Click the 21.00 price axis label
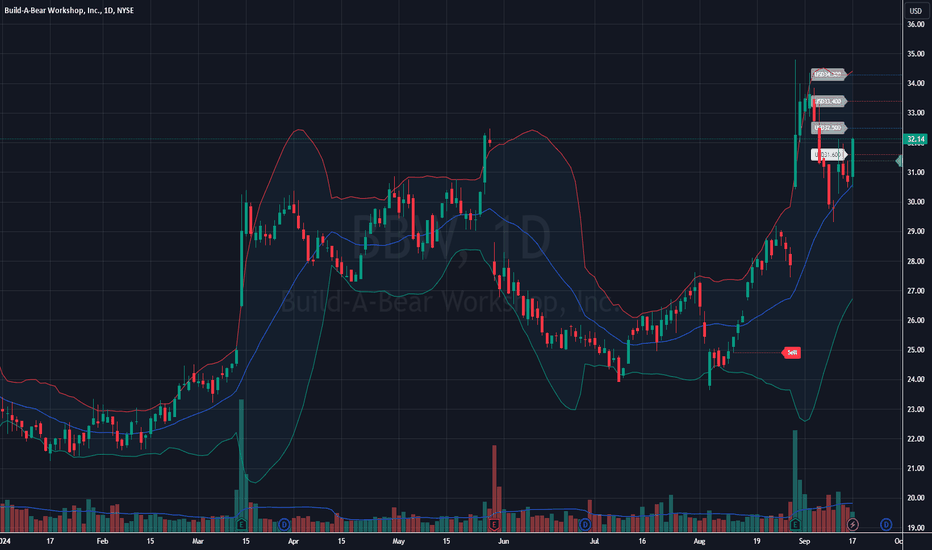 point(915,468)
